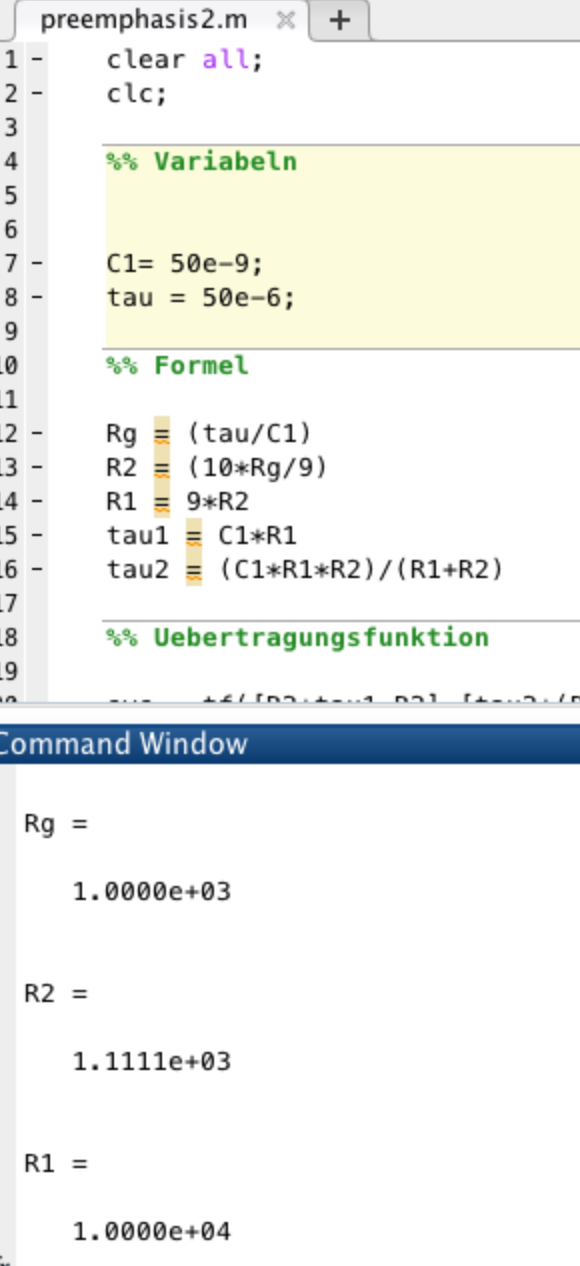Set breakpoint dash on line 16
The image size is (580, 1266).
[37, 569]
